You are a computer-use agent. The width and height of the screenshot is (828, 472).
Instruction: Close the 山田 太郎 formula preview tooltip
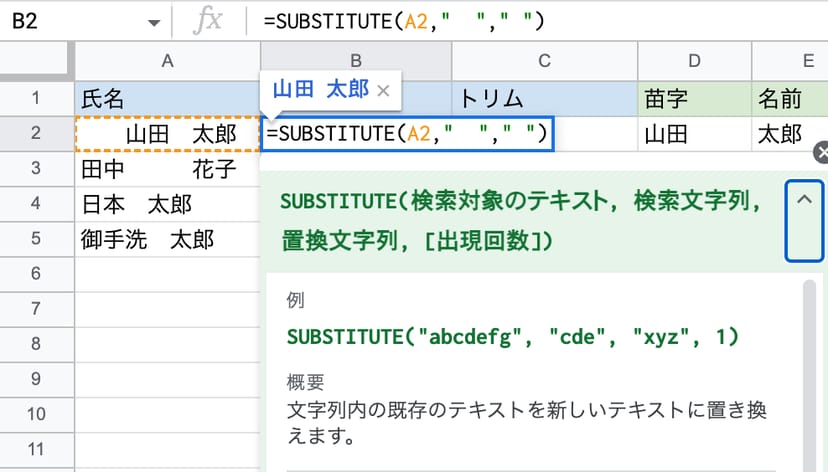pyautogui.click(x=383, y=89)
